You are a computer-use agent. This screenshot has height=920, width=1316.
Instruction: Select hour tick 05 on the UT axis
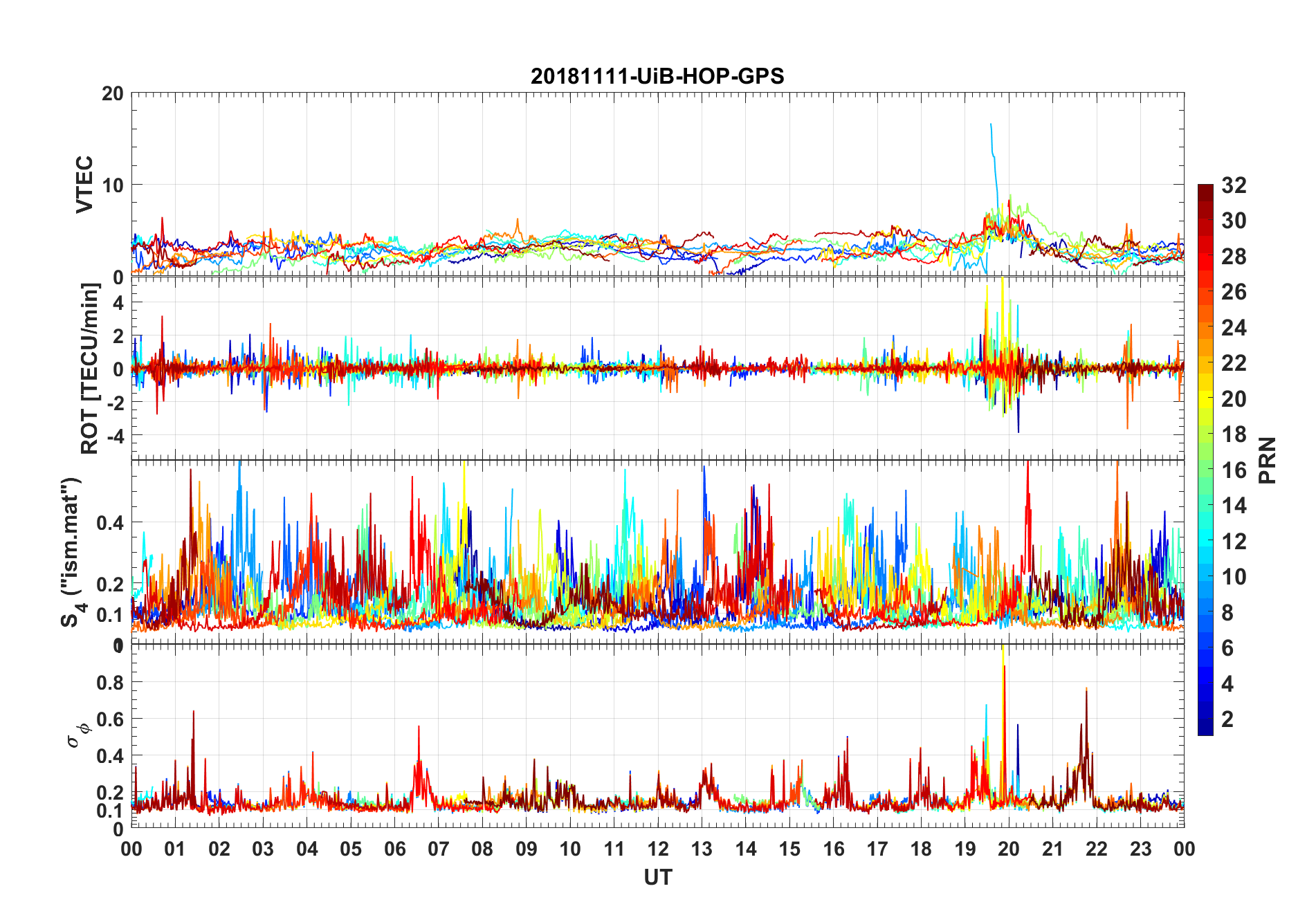pos(351,849)
